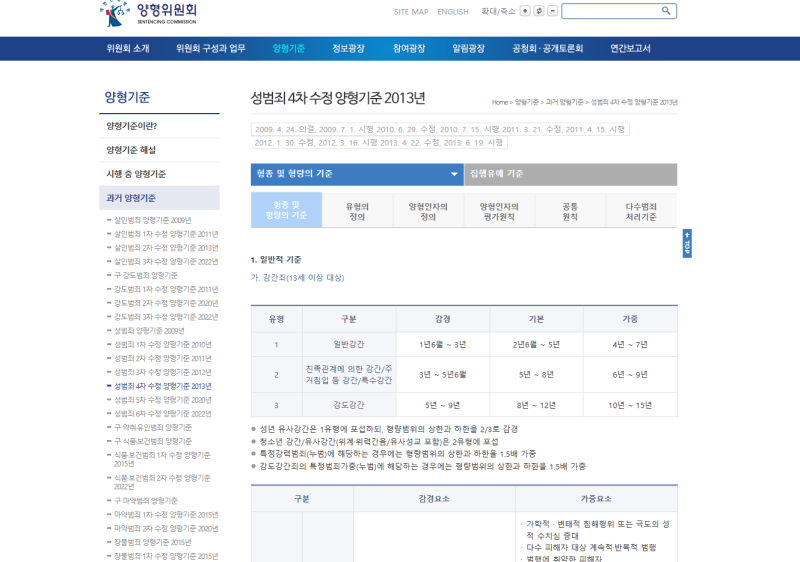Screen dimensions: 800x562
Task: Open 구 강도범죄 양형기준
Action: pos(145,275)
